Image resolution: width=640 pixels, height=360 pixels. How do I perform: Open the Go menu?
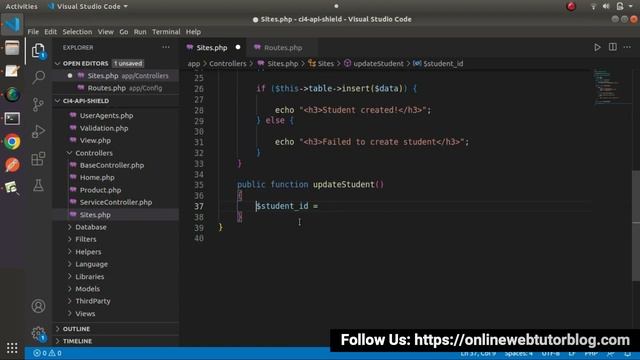pyautogui.click(x=124, y=32)
